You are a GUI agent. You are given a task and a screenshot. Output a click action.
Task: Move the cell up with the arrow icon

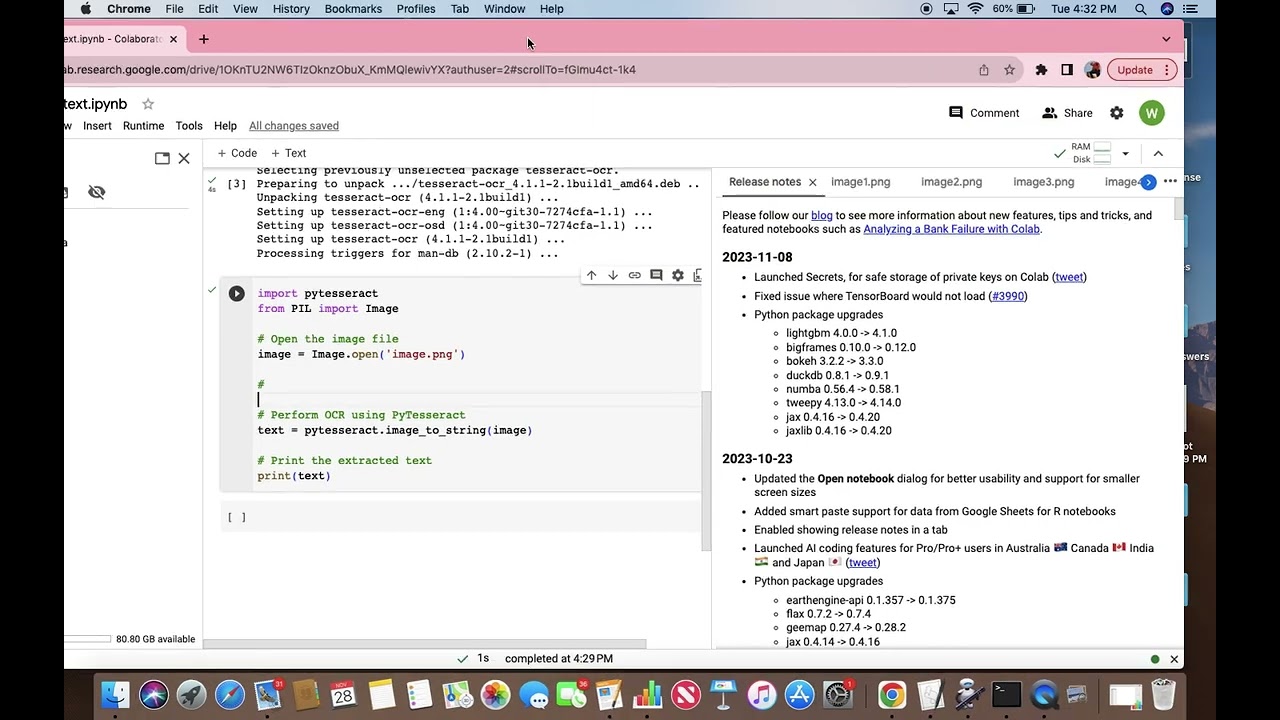click(591, 275)
